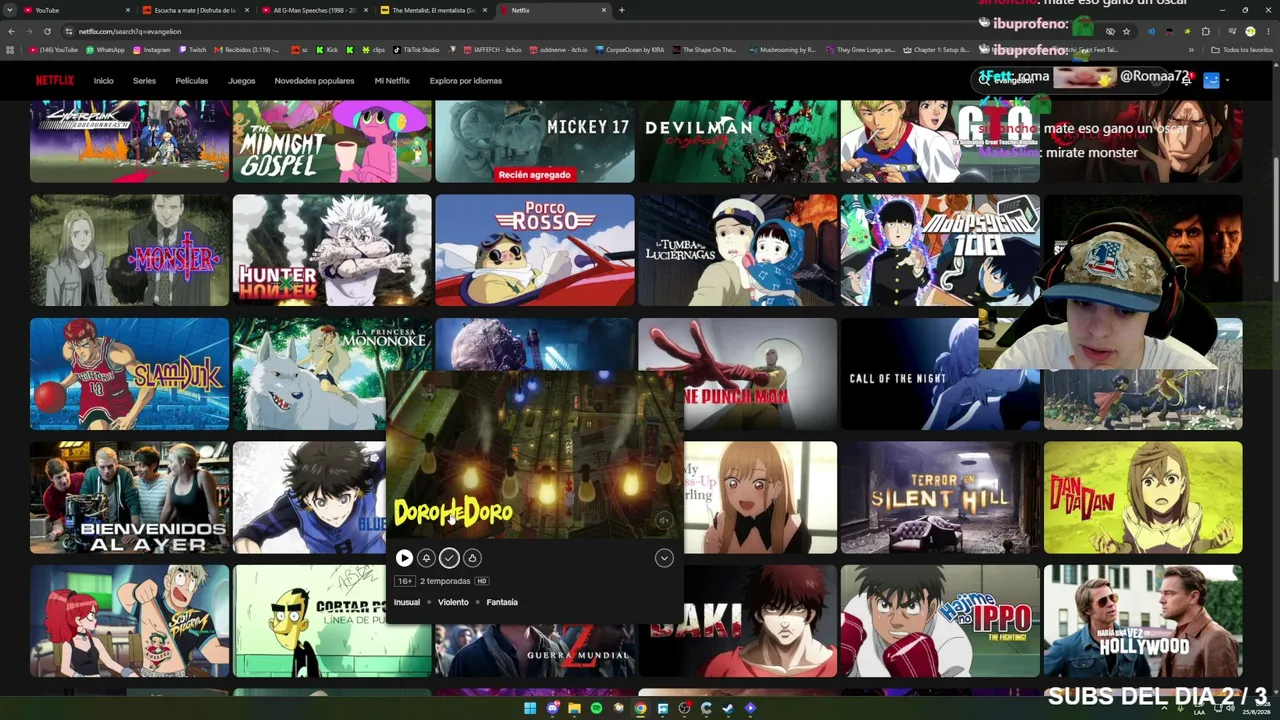Click the bell reminder icon on Dorohedoro card
Viewport: 1280px width, 720px height.
[x=426, y=558]
